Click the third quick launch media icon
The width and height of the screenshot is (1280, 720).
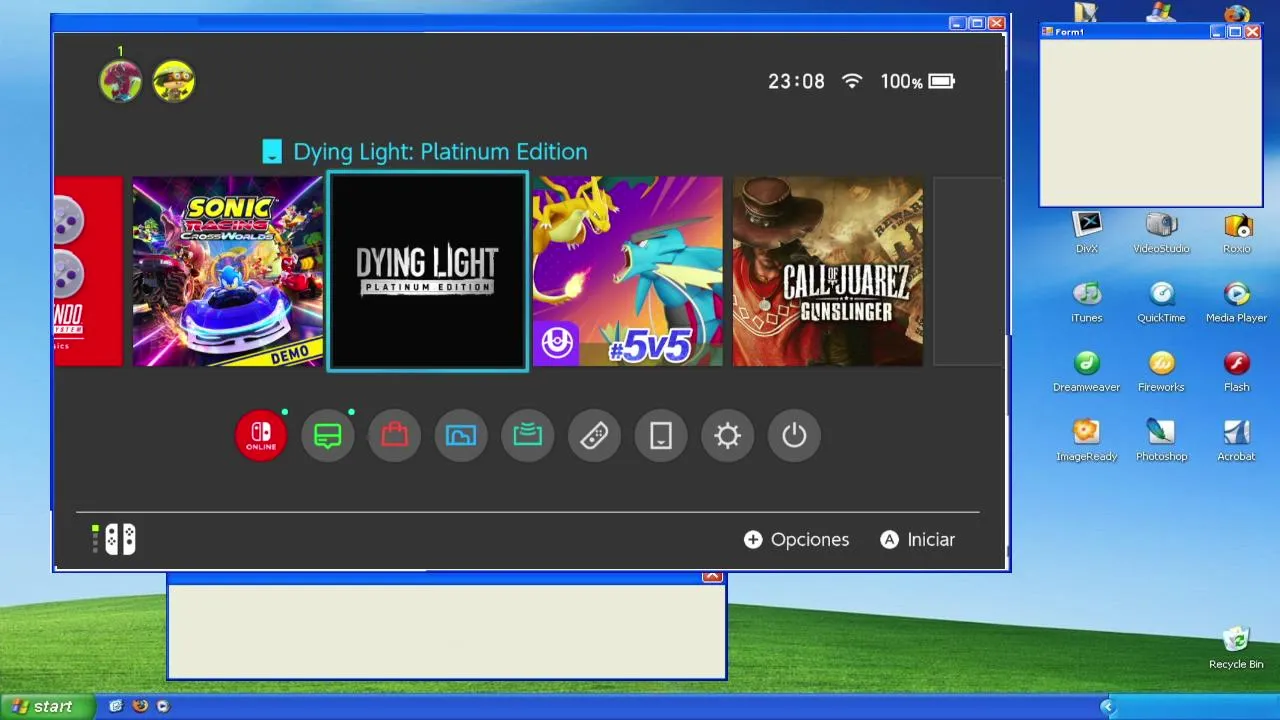tap(163, 706)
